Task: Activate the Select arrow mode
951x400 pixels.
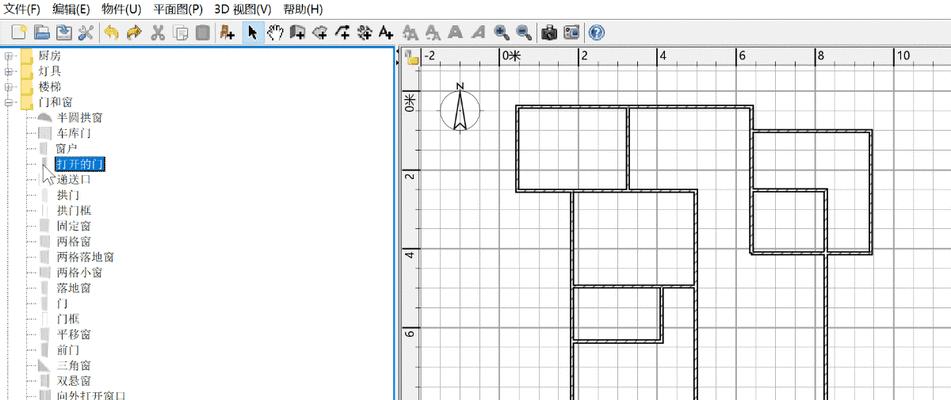Action: (253, 33)
